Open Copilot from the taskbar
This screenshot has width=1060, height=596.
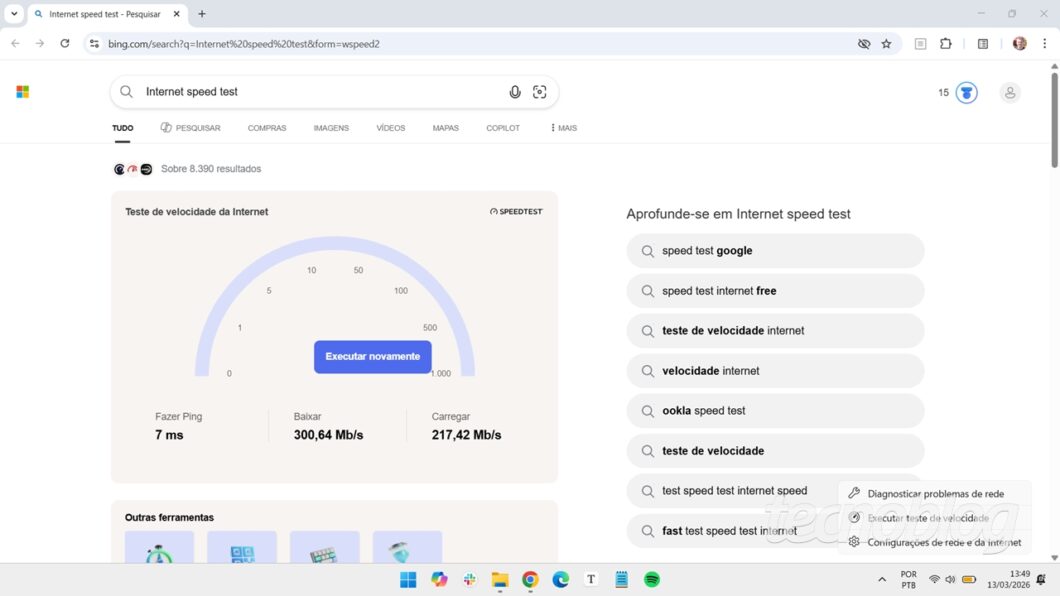[439, 579]
